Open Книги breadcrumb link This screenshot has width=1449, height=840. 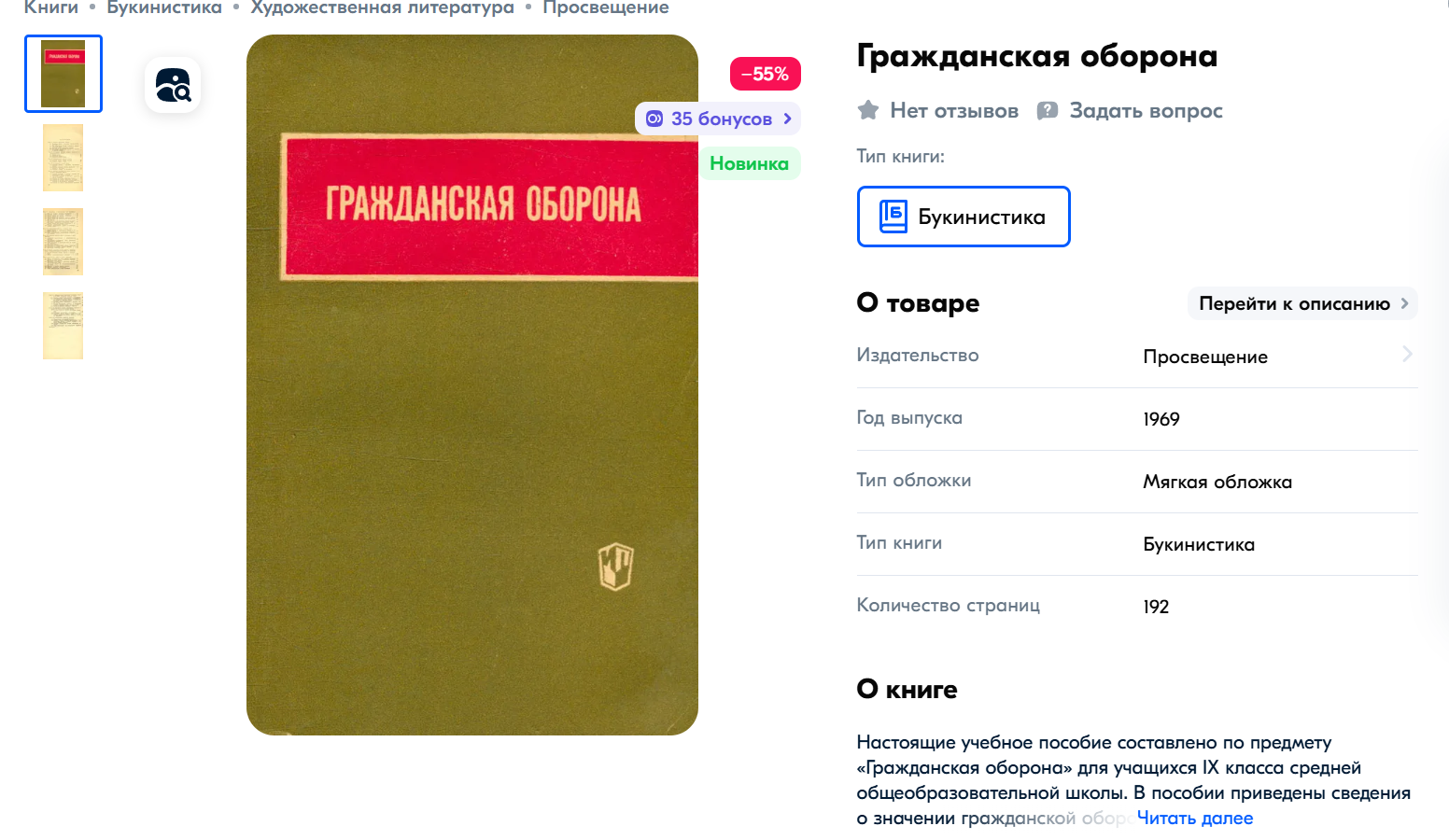click(51, 7)
